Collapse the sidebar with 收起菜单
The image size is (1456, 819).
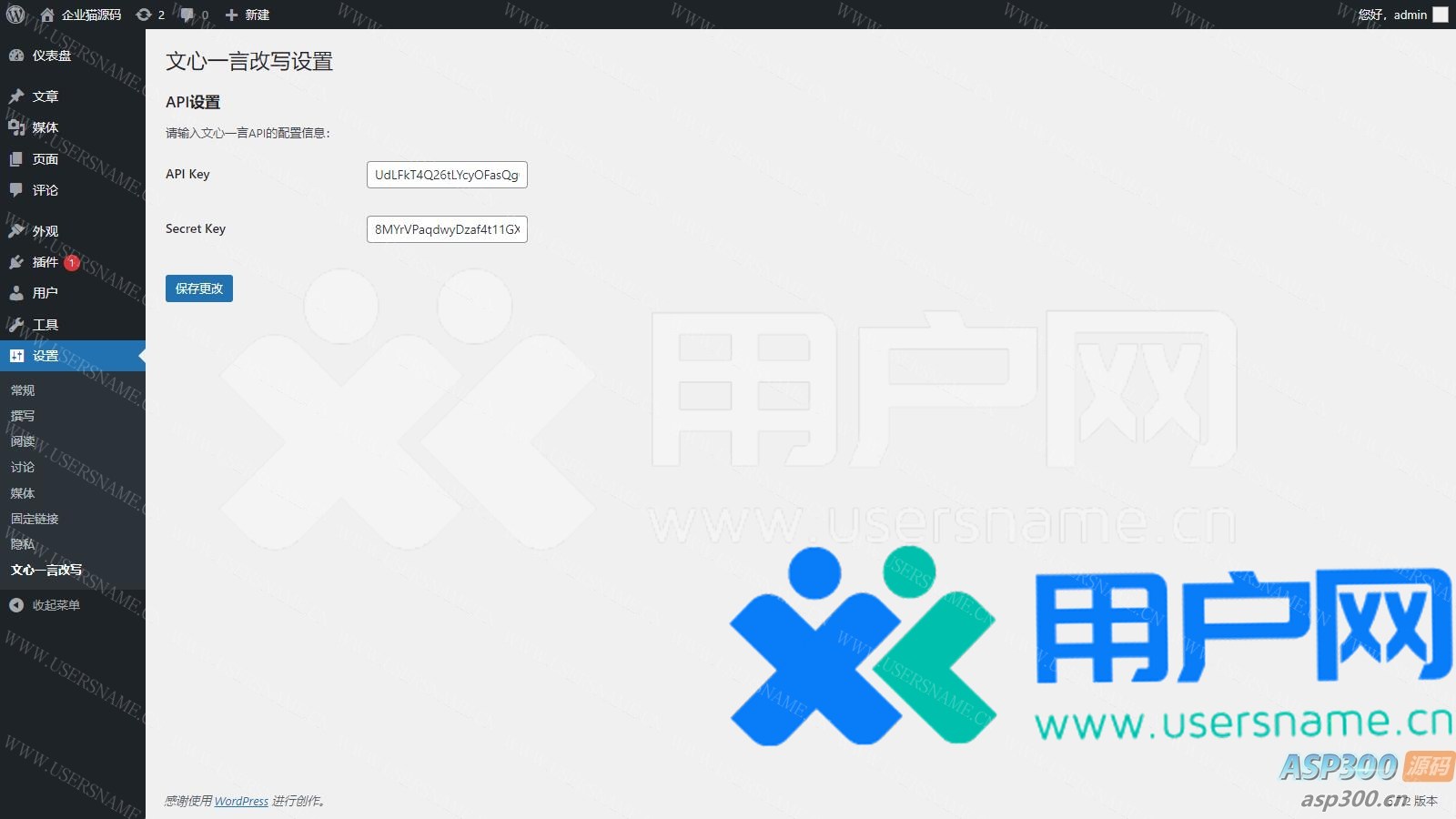pyautogui.click(x=56, y=605)
